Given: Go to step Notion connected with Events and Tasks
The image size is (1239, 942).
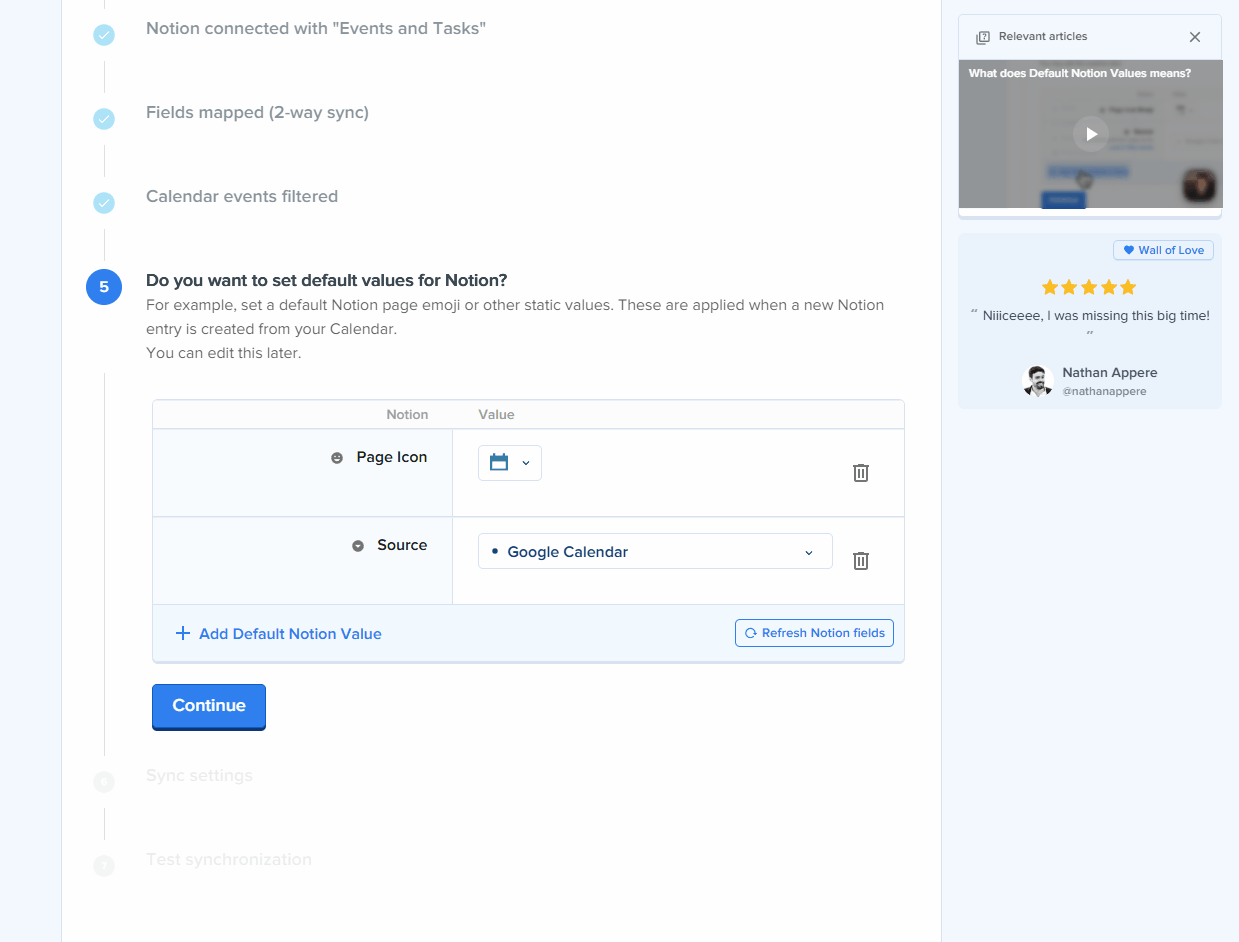Looking at the screenshot, I should coord(316,28).
